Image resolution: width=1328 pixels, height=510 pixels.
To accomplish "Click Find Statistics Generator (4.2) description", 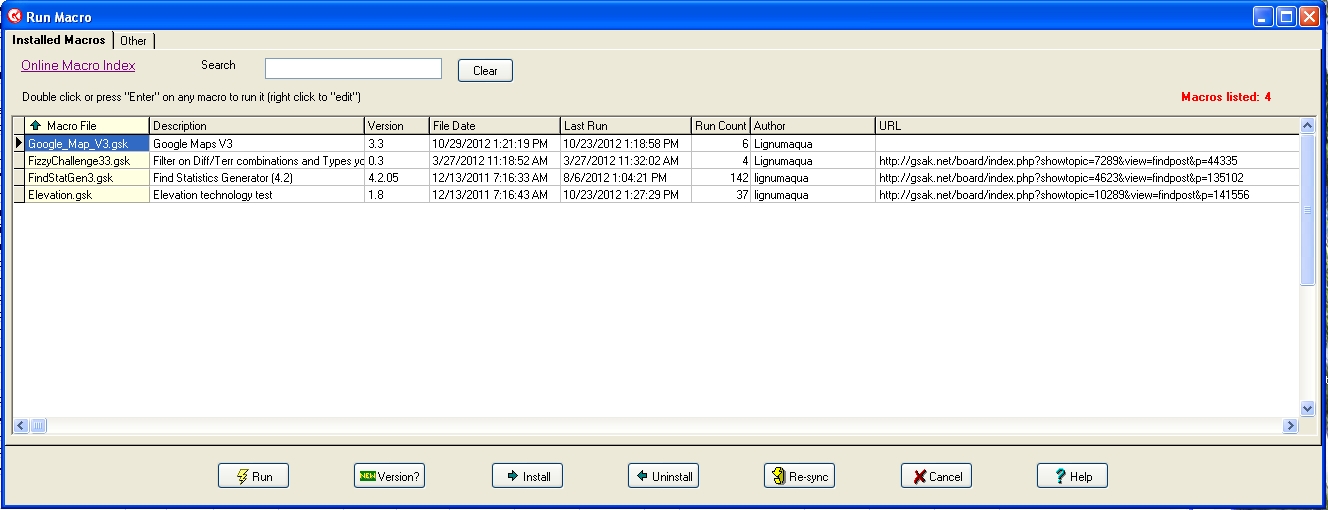I will pyautogui.click(x=257, y=177).
